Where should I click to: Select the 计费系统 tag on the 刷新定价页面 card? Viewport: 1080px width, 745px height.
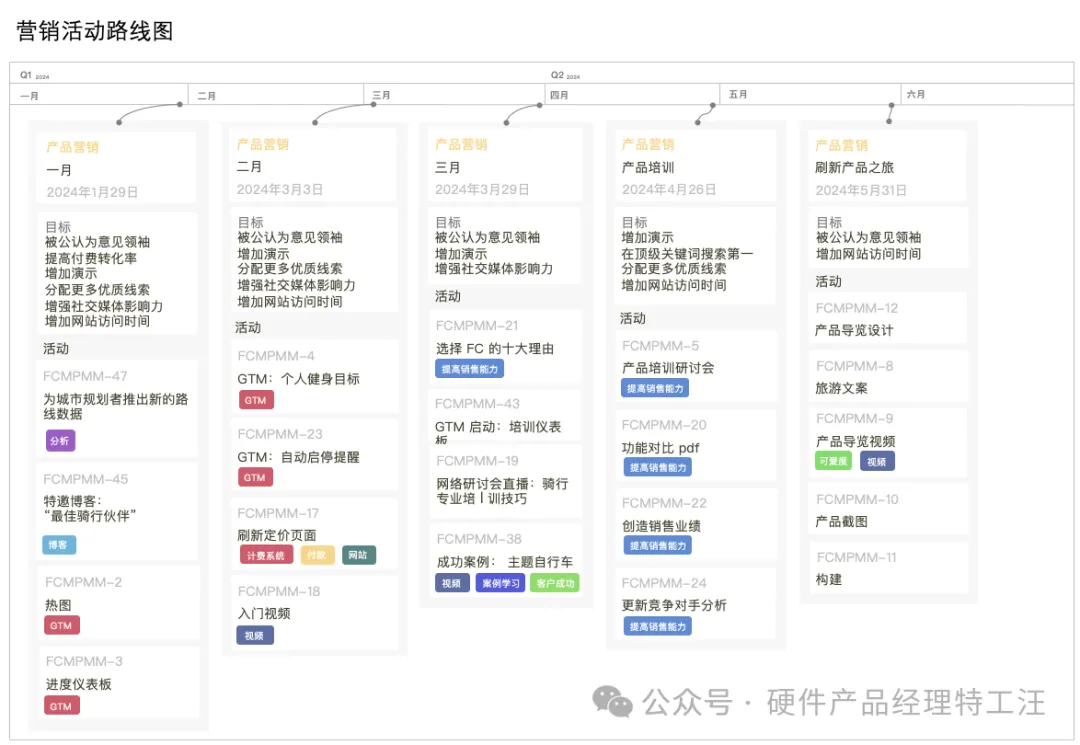click(x=265, y=554)
